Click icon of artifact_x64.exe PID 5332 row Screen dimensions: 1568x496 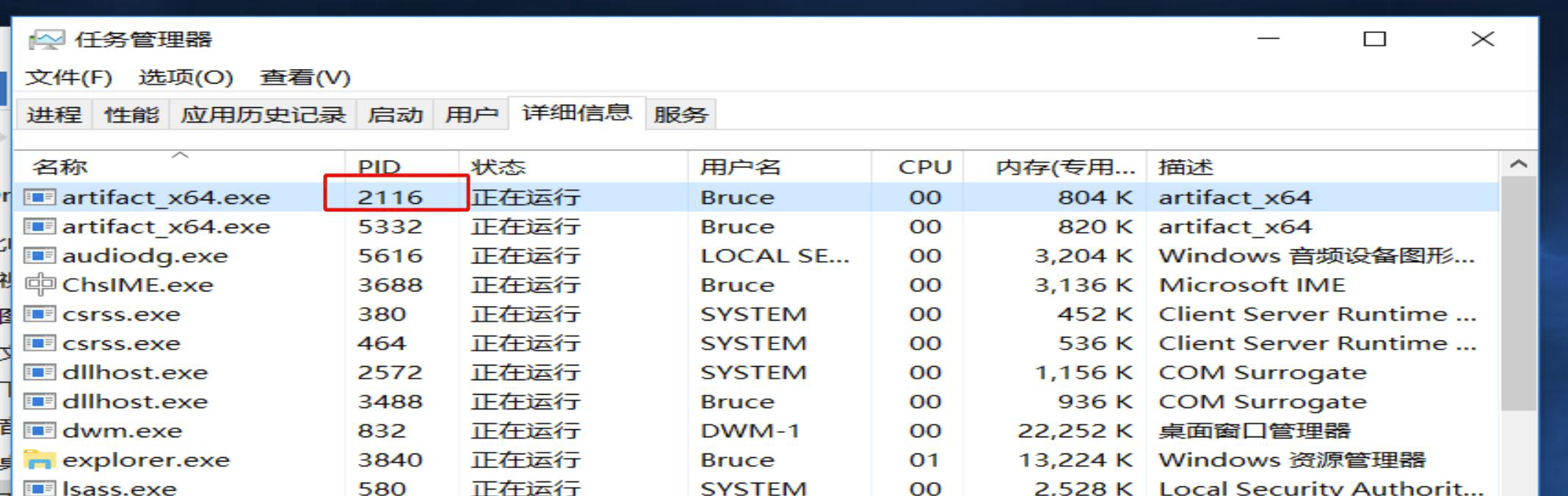pyautogui.click(x=40, y=227)
